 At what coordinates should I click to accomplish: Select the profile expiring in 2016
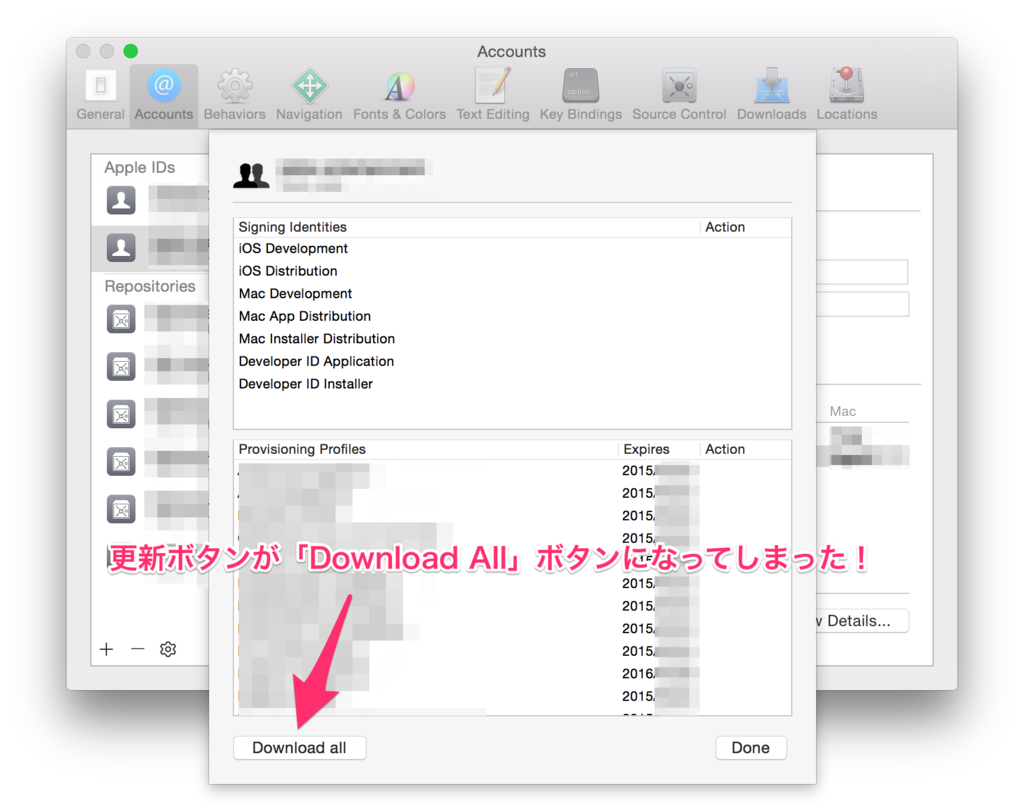click(512, 673)
